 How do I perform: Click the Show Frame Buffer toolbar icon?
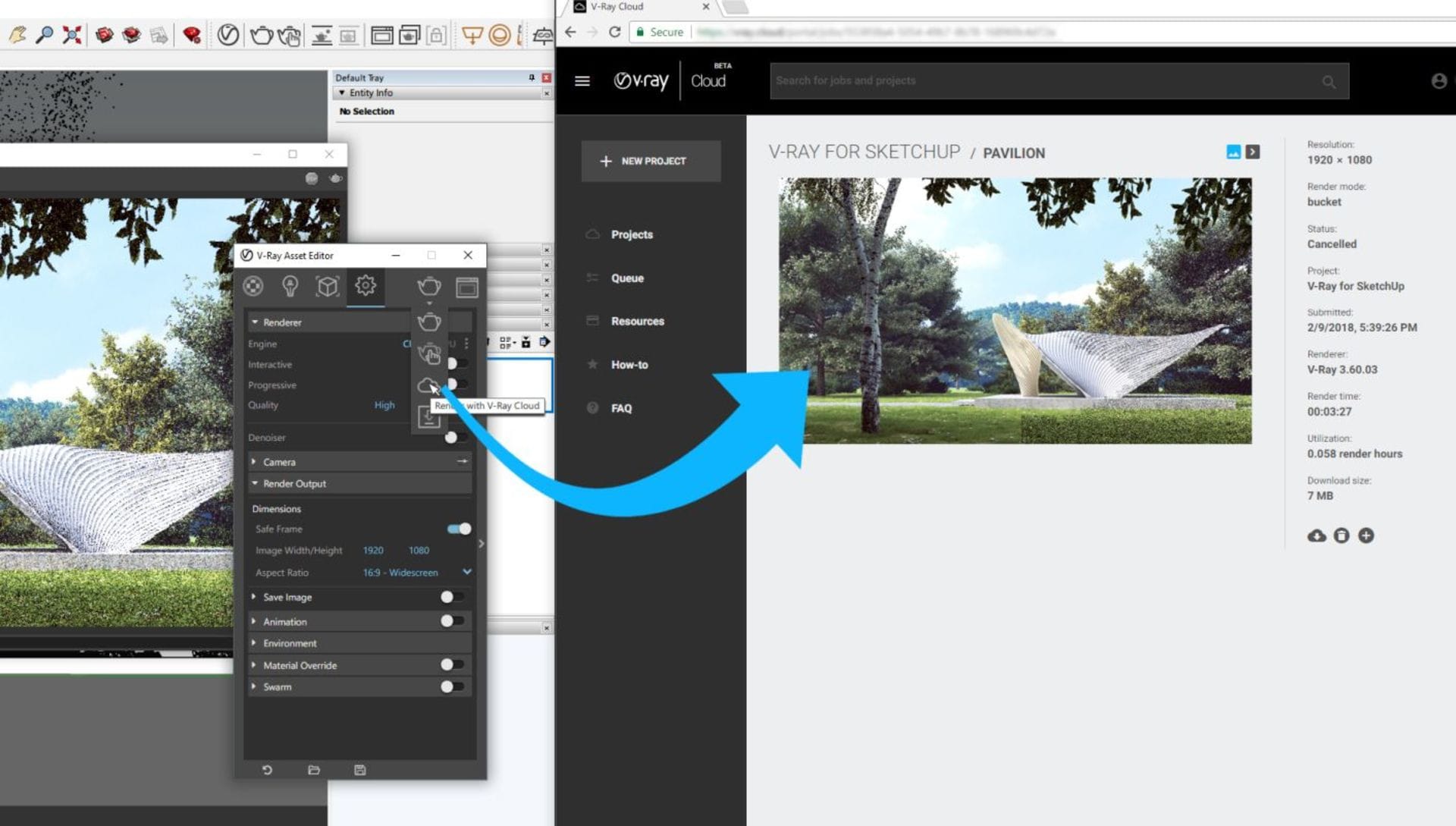pos(381,35)
